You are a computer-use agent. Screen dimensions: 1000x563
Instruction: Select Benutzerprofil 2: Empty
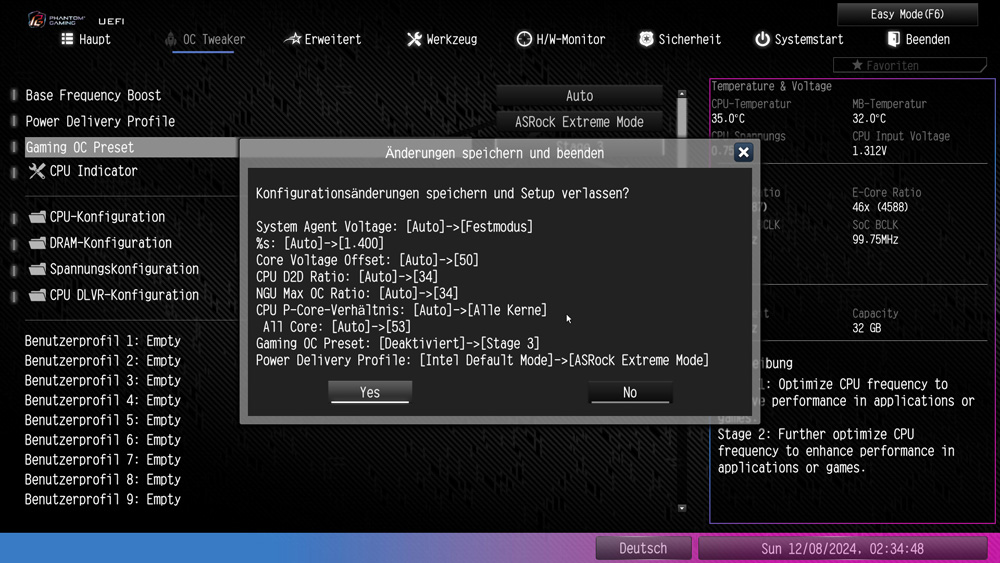pos(103,360)
